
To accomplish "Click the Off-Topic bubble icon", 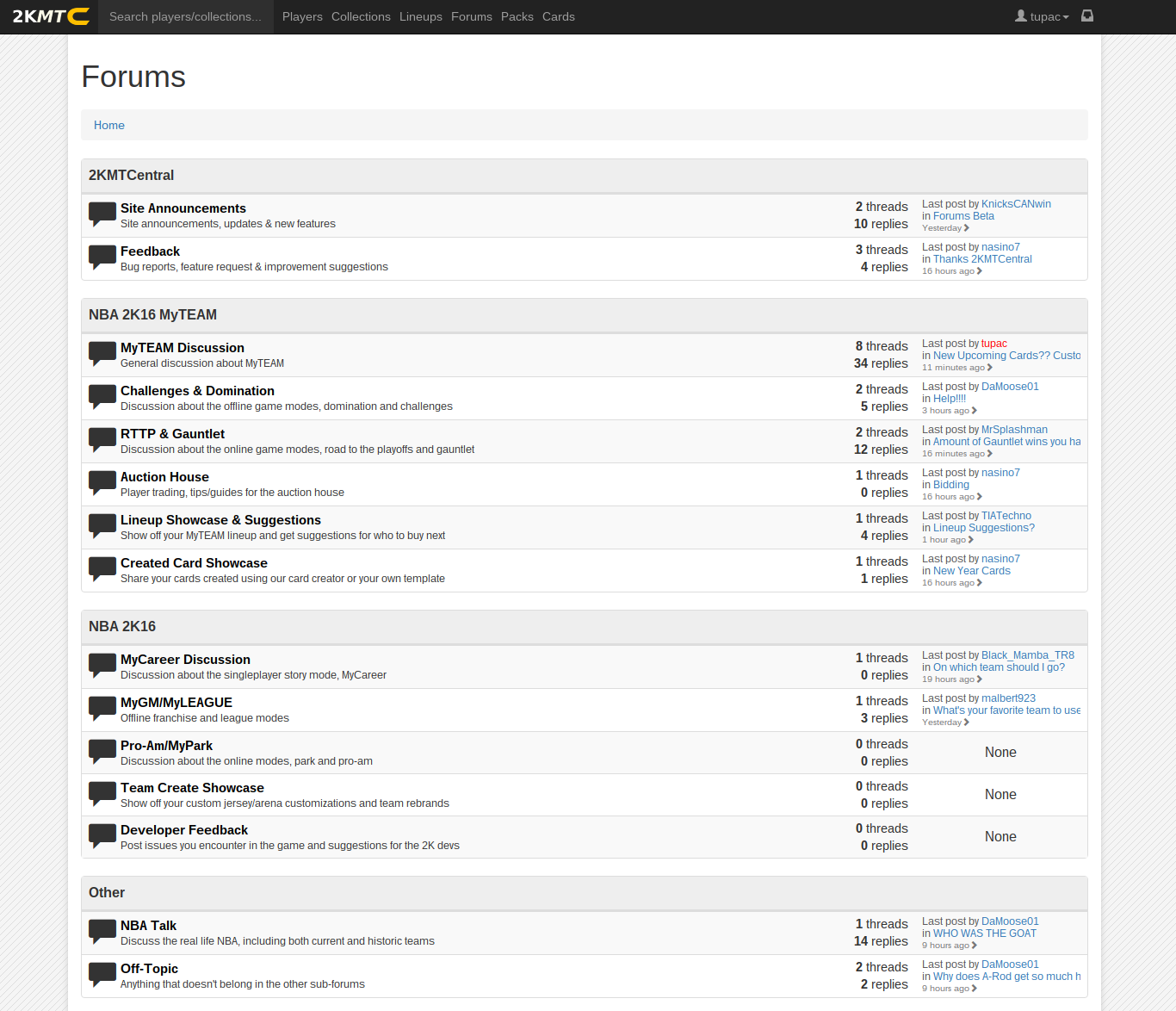I will coord(102,975).
